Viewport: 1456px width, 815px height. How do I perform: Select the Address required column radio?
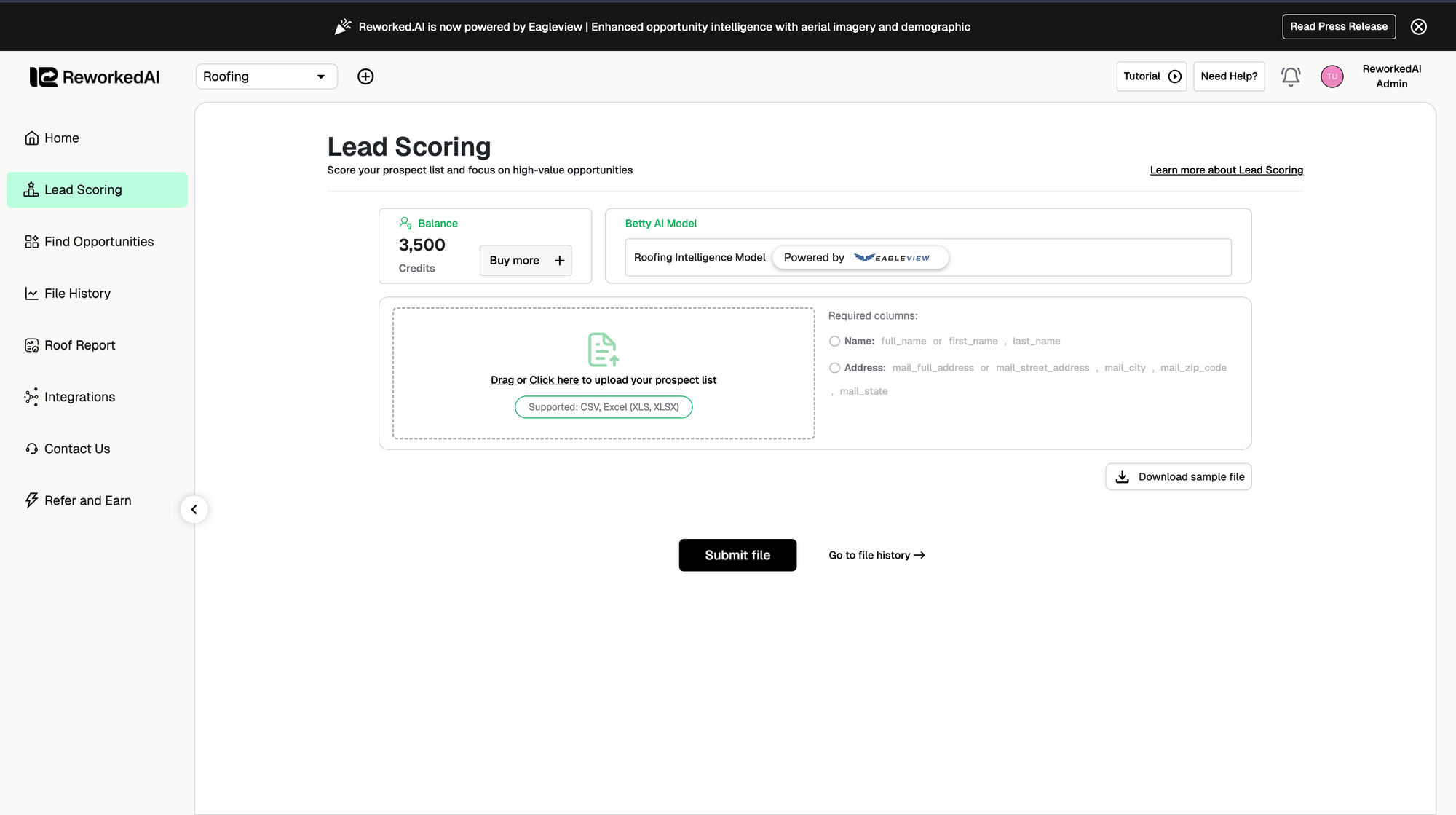[x=834, y=369]
